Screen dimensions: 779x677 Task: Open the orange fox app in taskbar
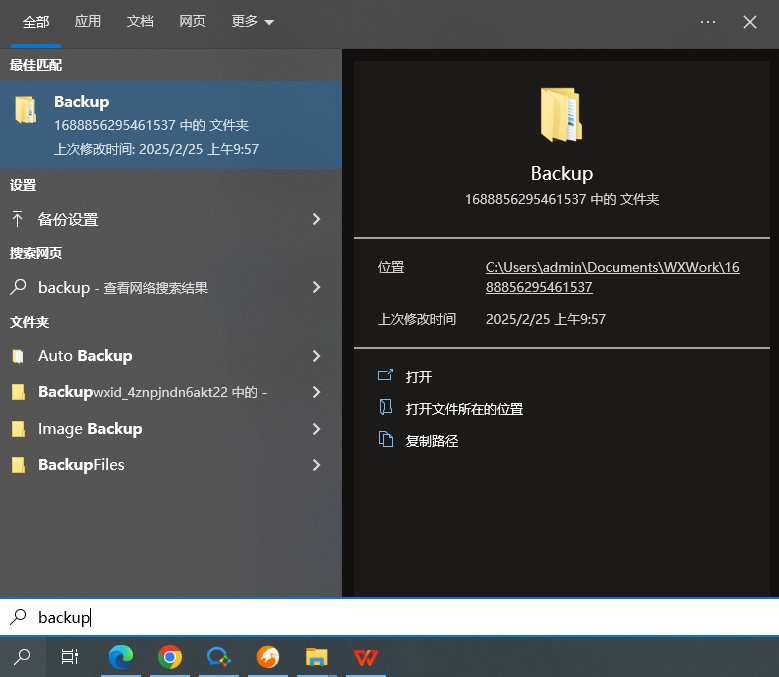(267, 657)
